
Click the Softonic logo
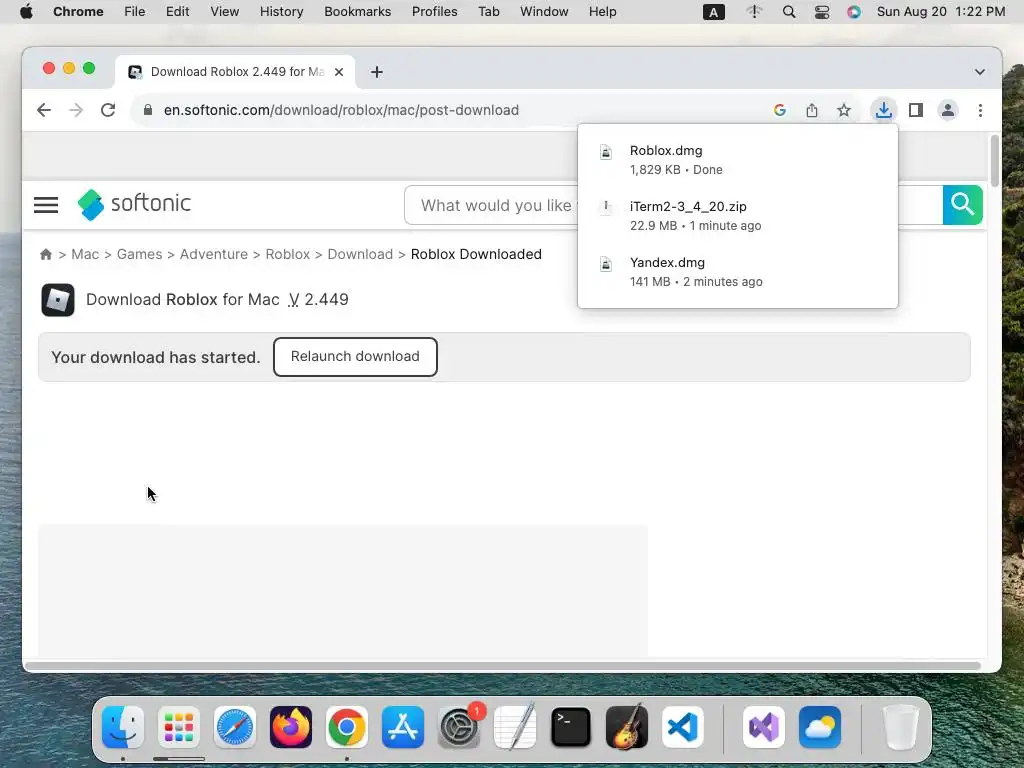pyautogui.click(x=134, y=204)
